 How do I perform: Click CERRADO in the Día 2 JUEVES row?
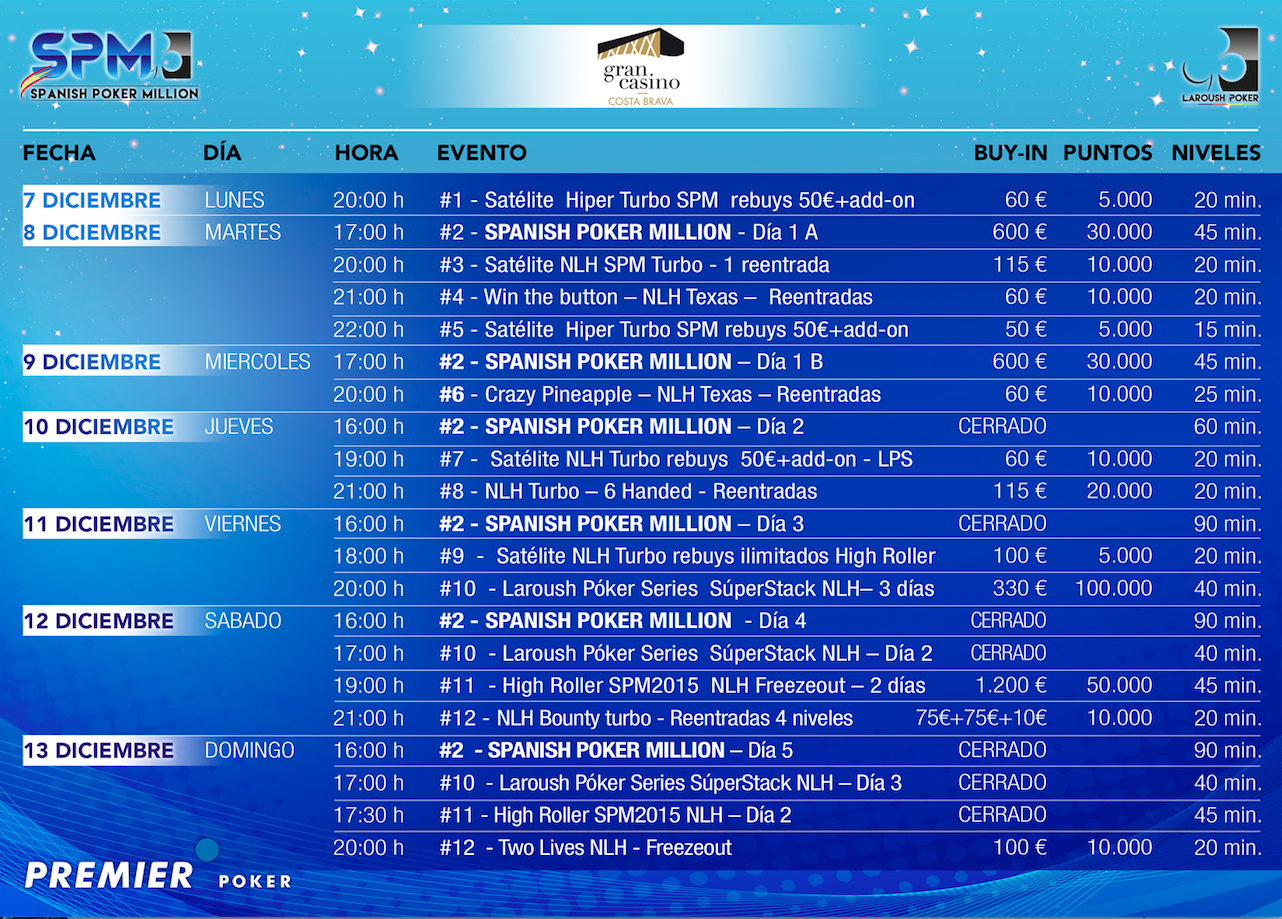pyautogui.click(x=1003, y=427)
